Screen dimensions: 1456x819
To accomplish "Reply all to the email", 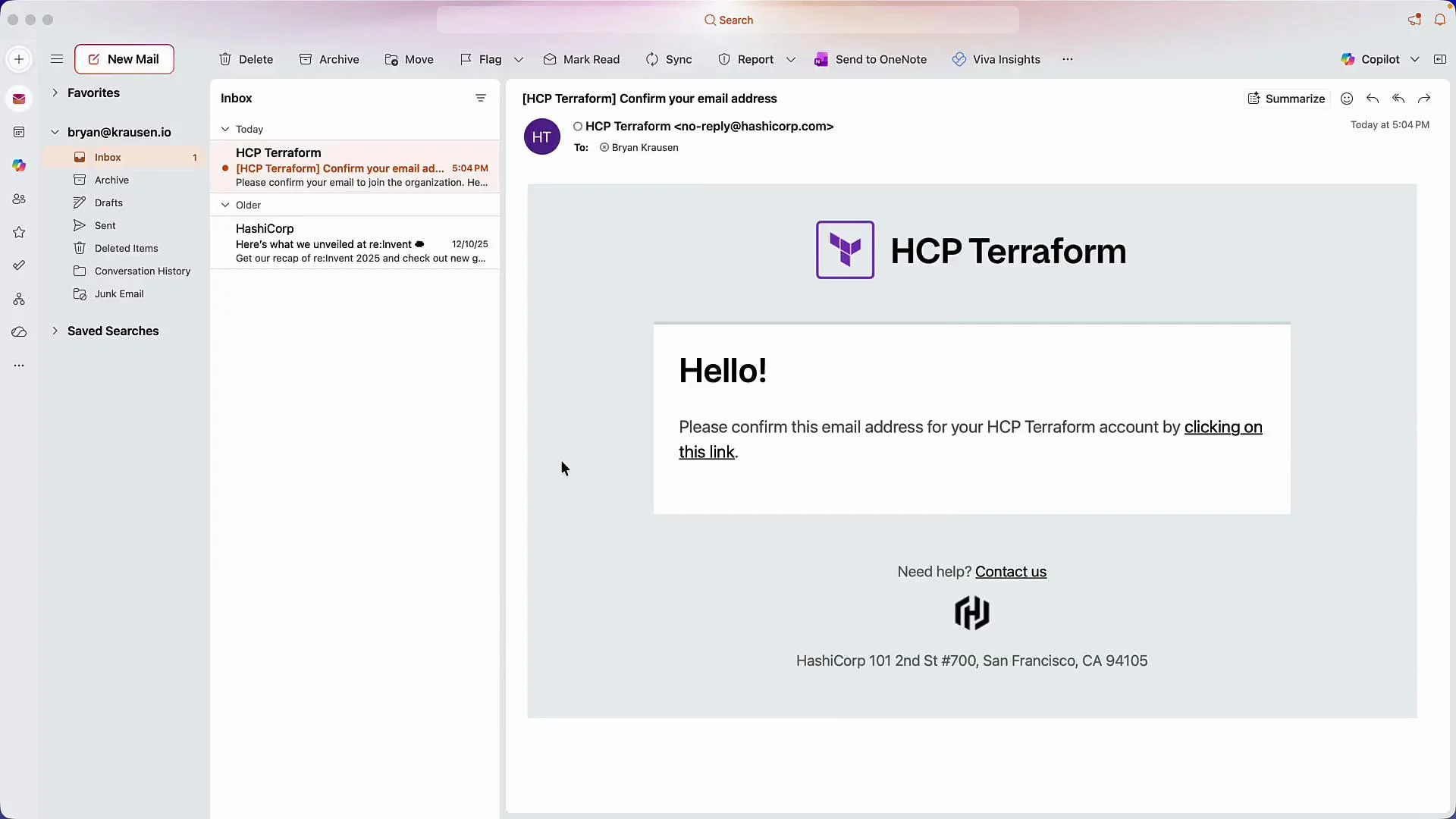I will click(1398, 99).
